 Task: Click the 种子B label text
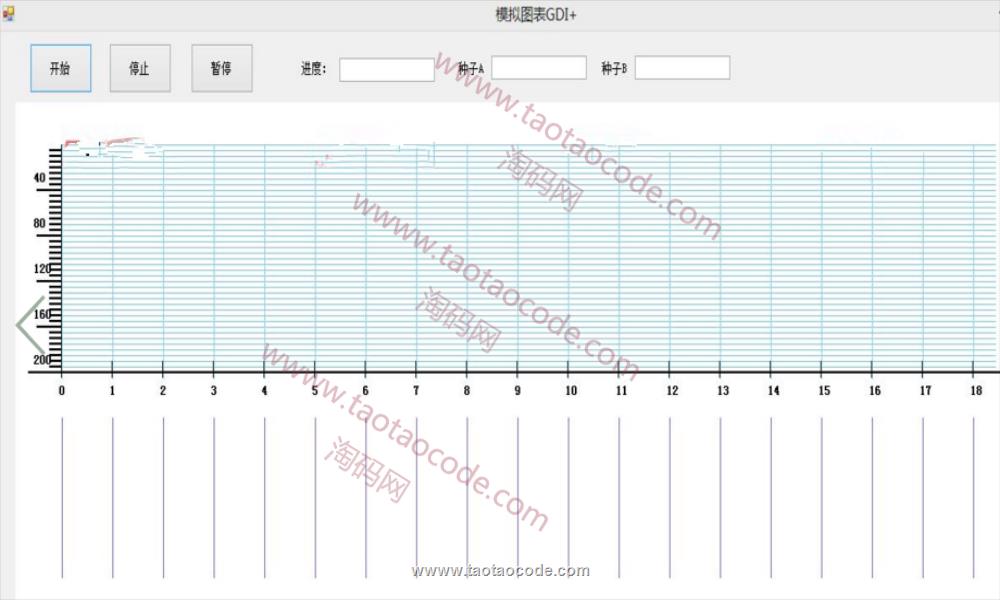pyautogui.click(x=614, y=69)
